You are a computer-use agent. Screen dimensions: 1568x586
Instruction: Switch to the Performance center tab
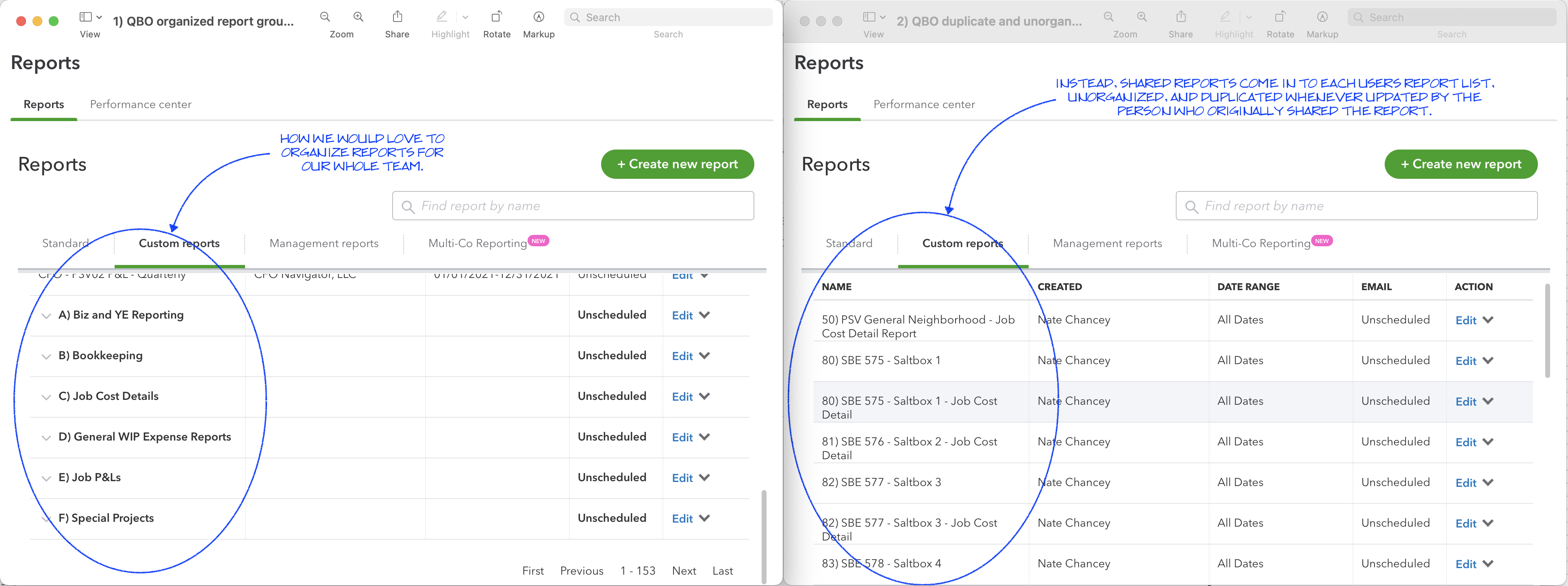pyautogui.click(x=140, y=104)
